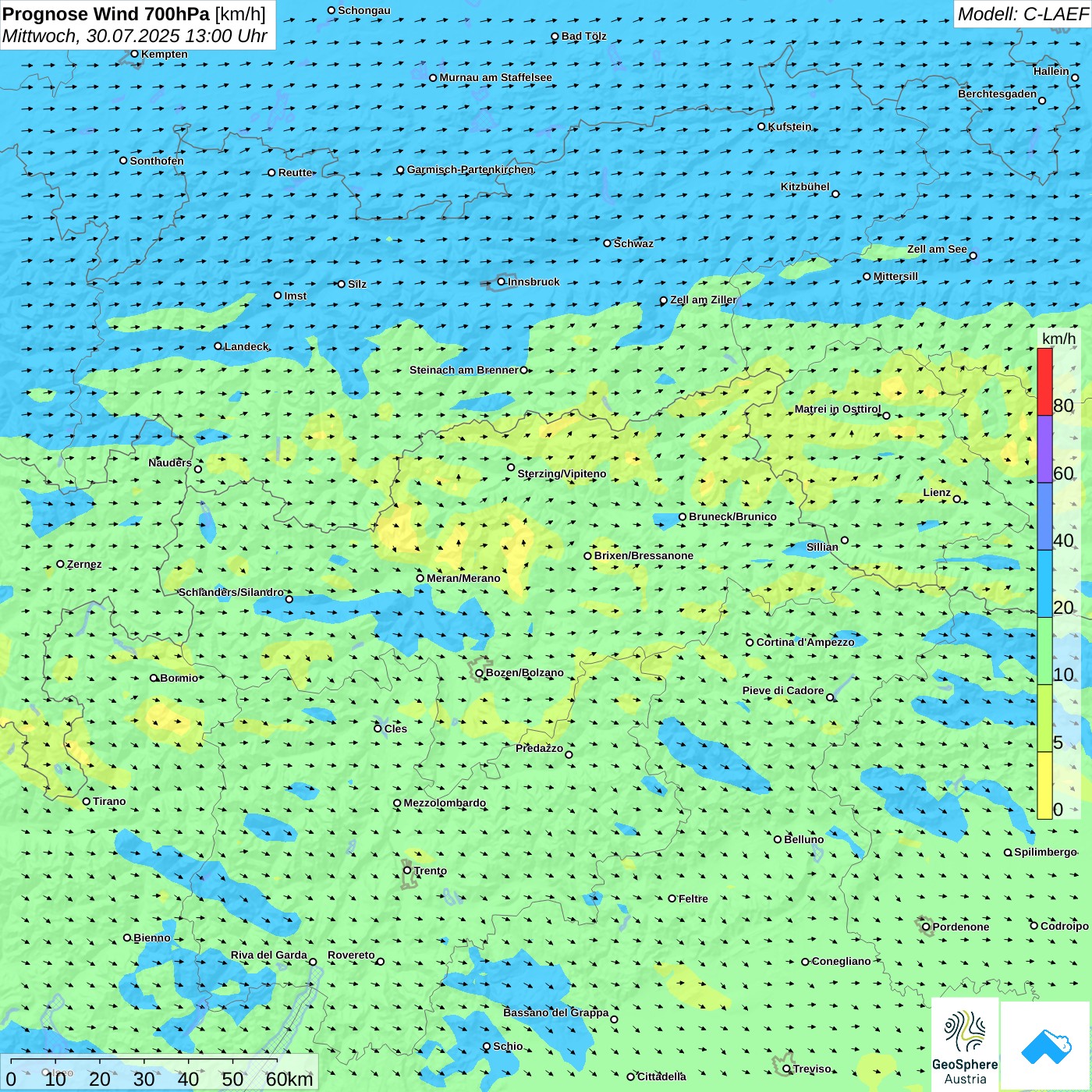Screen dimensions: 1092x1092
Task: Click the Conegliano label
Action: [841, 961]
